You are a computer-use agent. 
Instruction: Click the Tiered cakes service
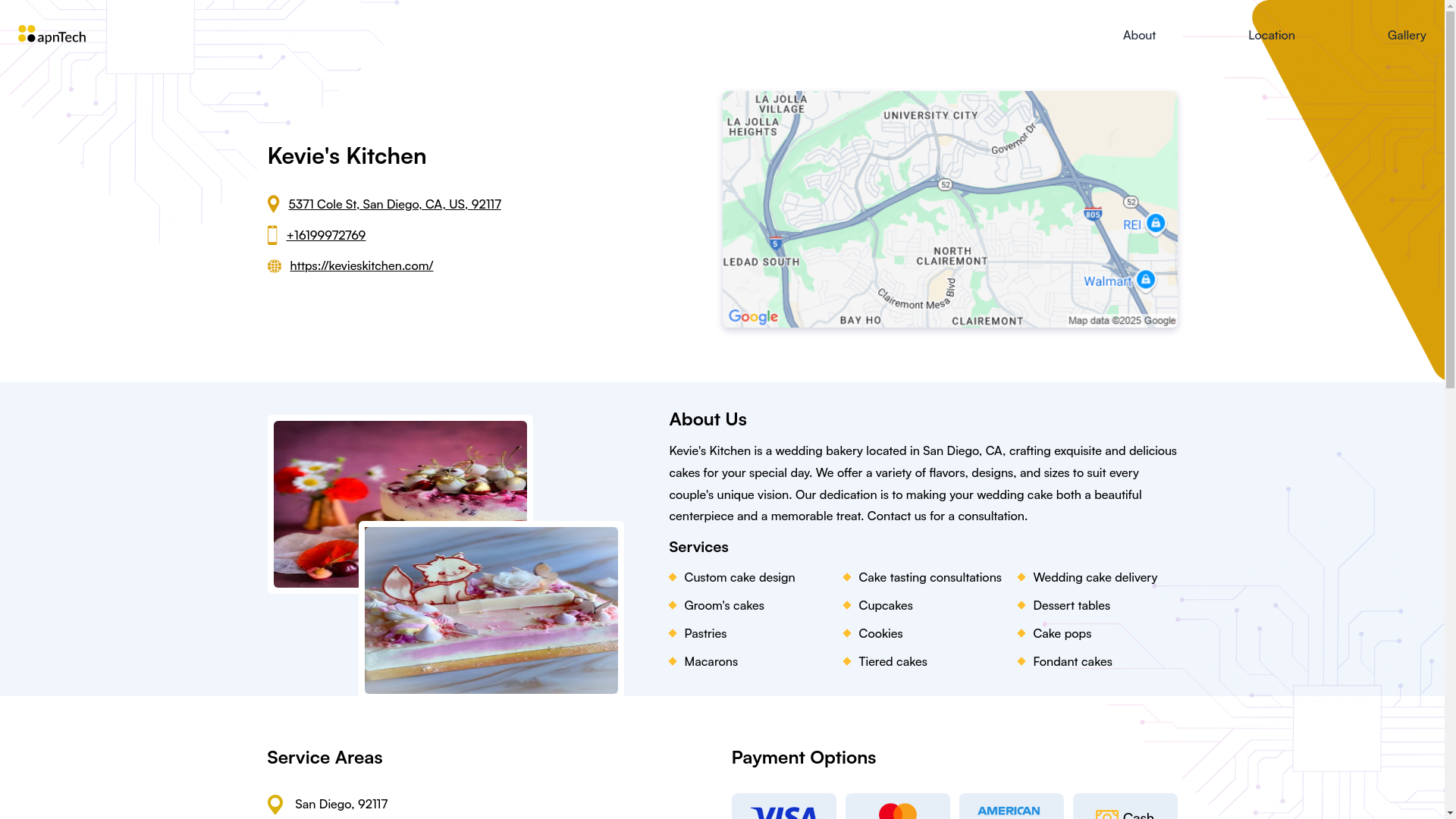(x=893, y=661)
